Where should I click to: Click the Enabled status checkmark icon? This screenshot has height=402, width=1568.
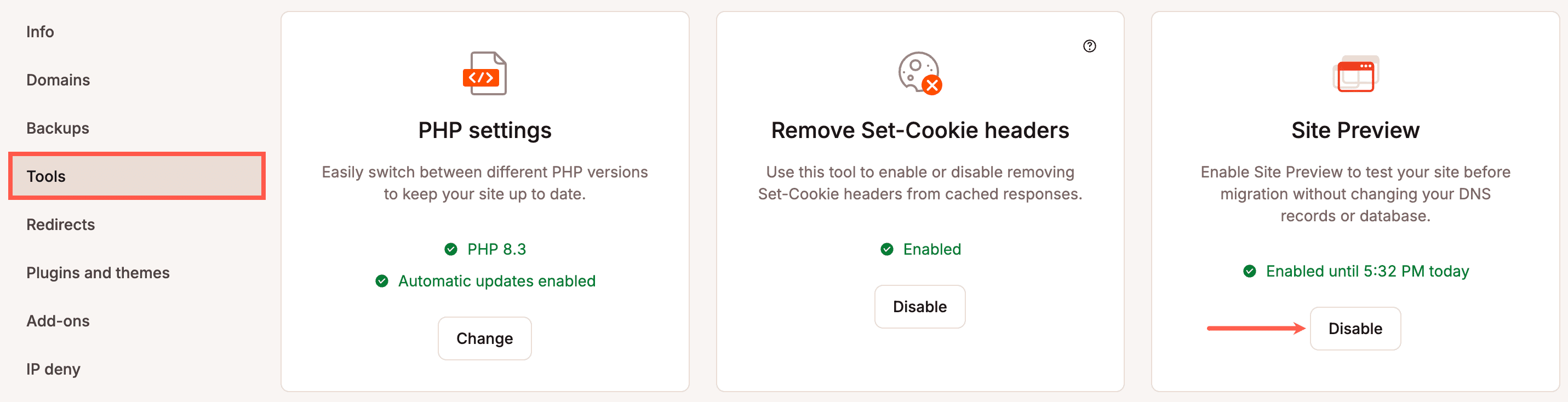tap(886, 249)
